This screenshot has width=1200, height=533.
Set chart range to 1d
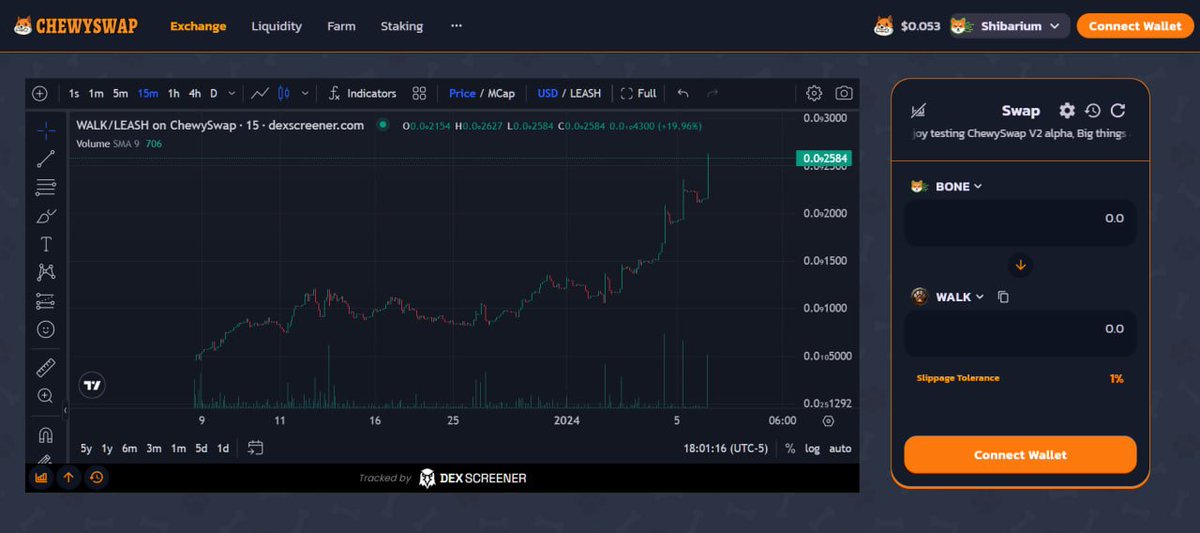coord(223,448)
